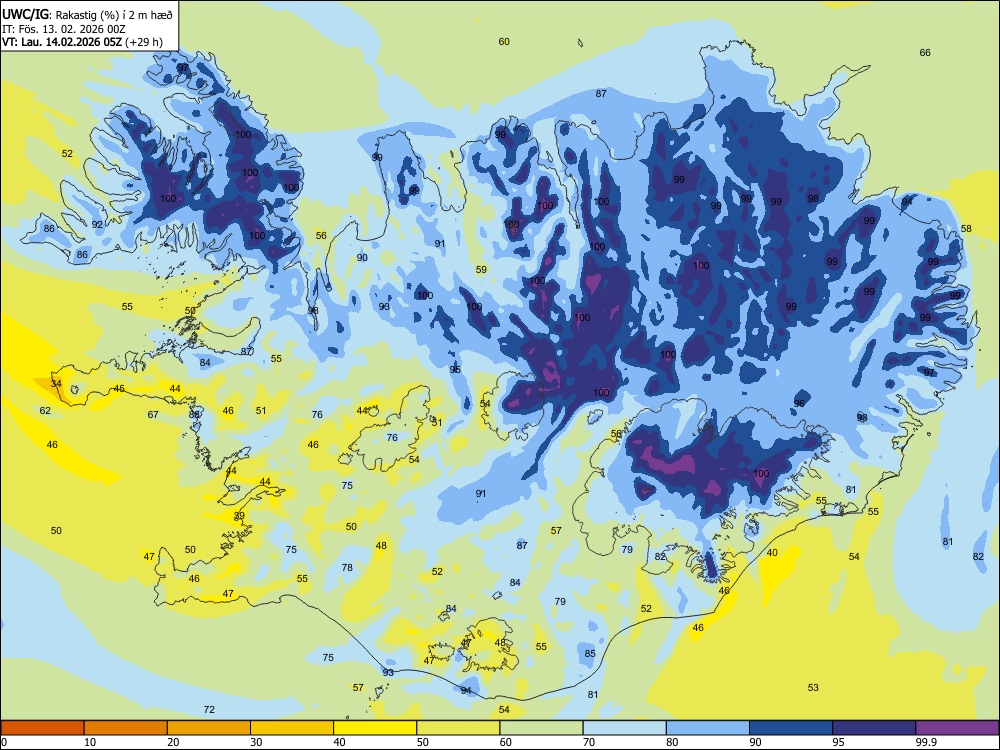Pick the 95–99.9 indigo legend swatch
This screenshot has width=1000, height=750.
coord(874,728)
